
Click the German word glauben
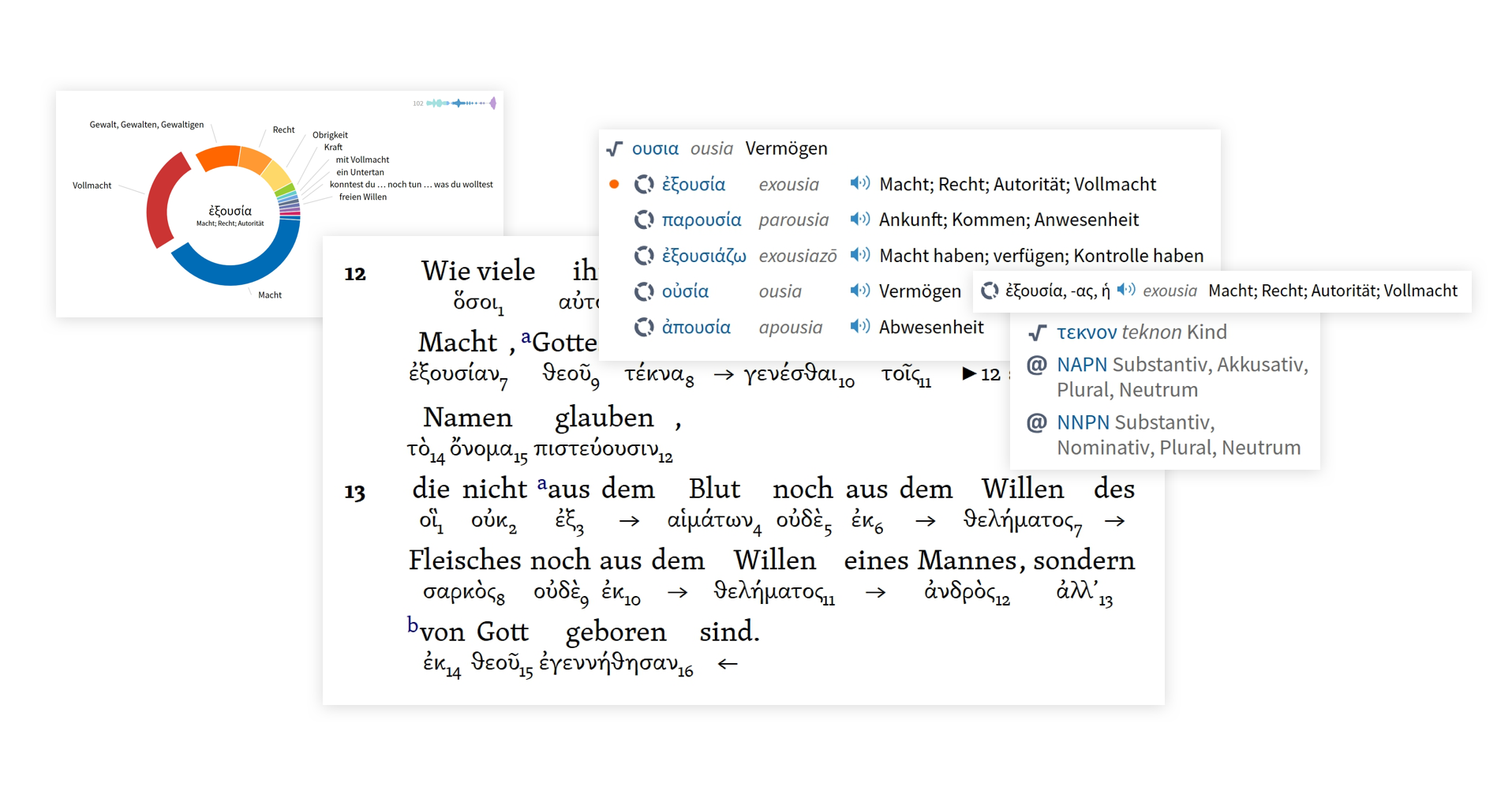tap(604, 417)
